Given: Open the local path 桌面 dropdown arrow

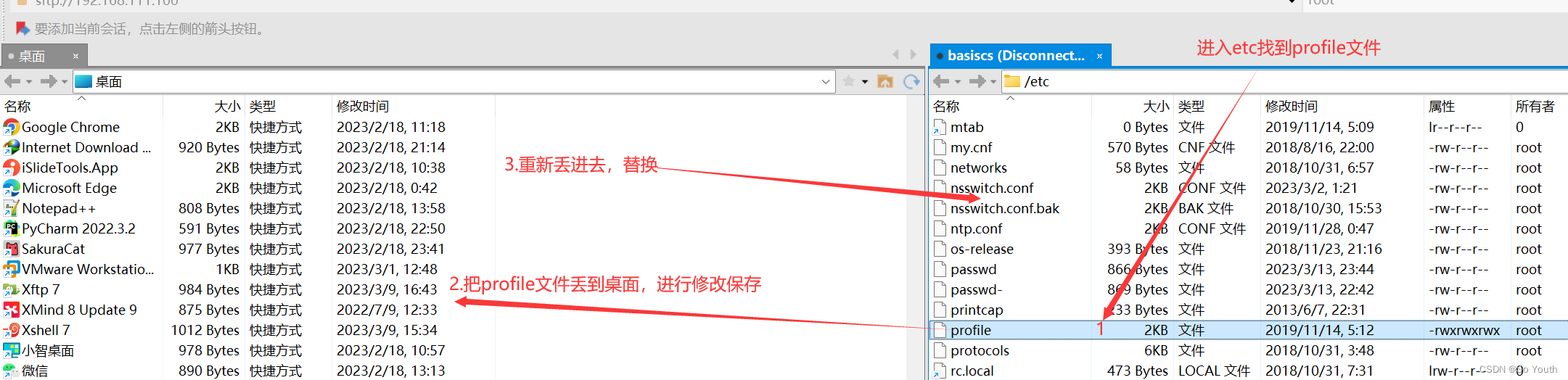Looking at the screenshot, I should pos(825,81).
